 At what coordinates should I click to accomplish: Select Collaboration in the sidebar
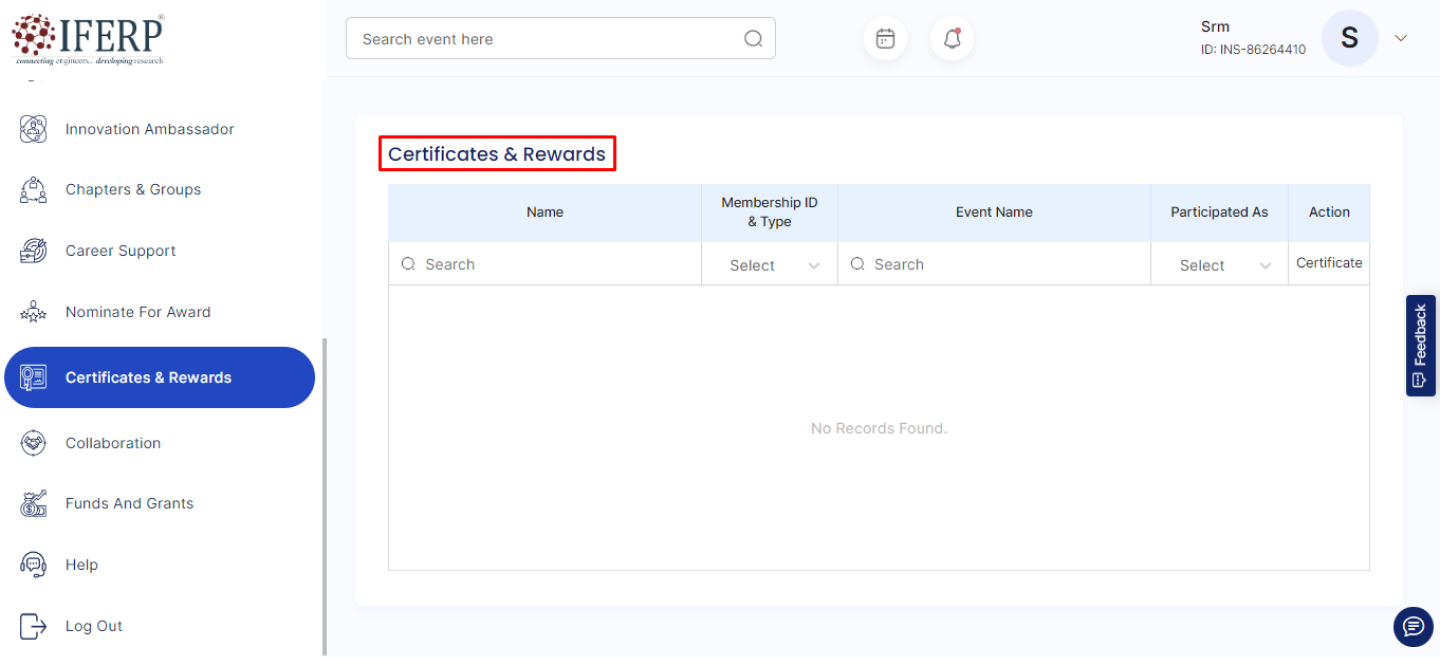coord(113,443)
